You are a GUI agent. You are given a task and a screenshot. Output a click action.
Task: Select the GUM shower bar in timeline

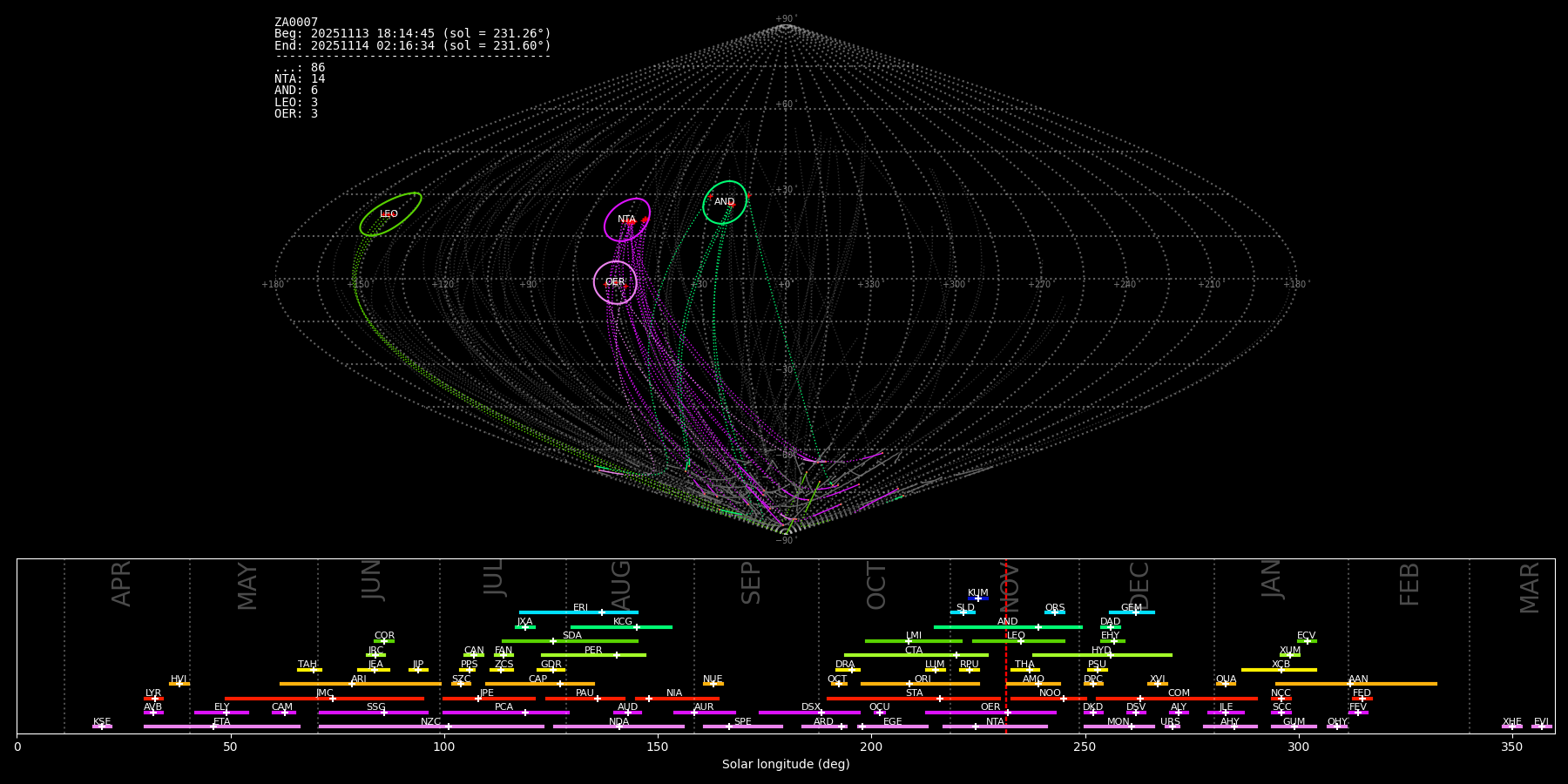tap(1294, 727)
